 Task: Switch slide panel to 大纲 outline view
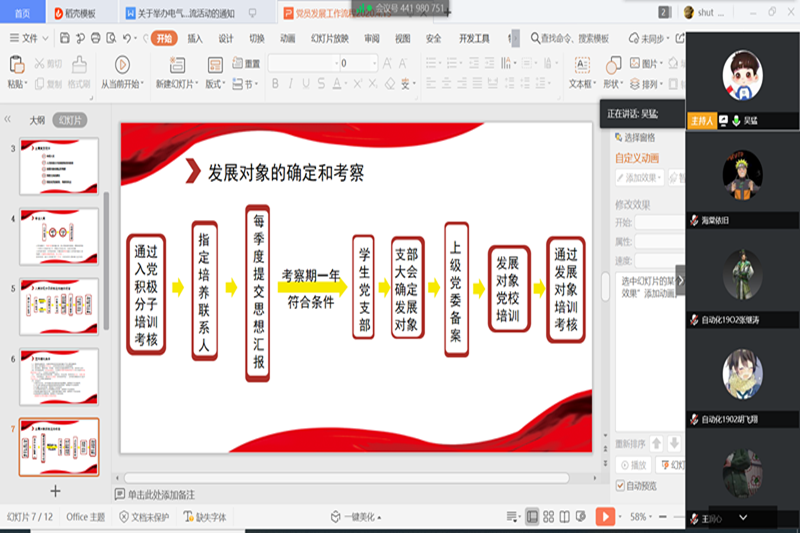point(37,120)
